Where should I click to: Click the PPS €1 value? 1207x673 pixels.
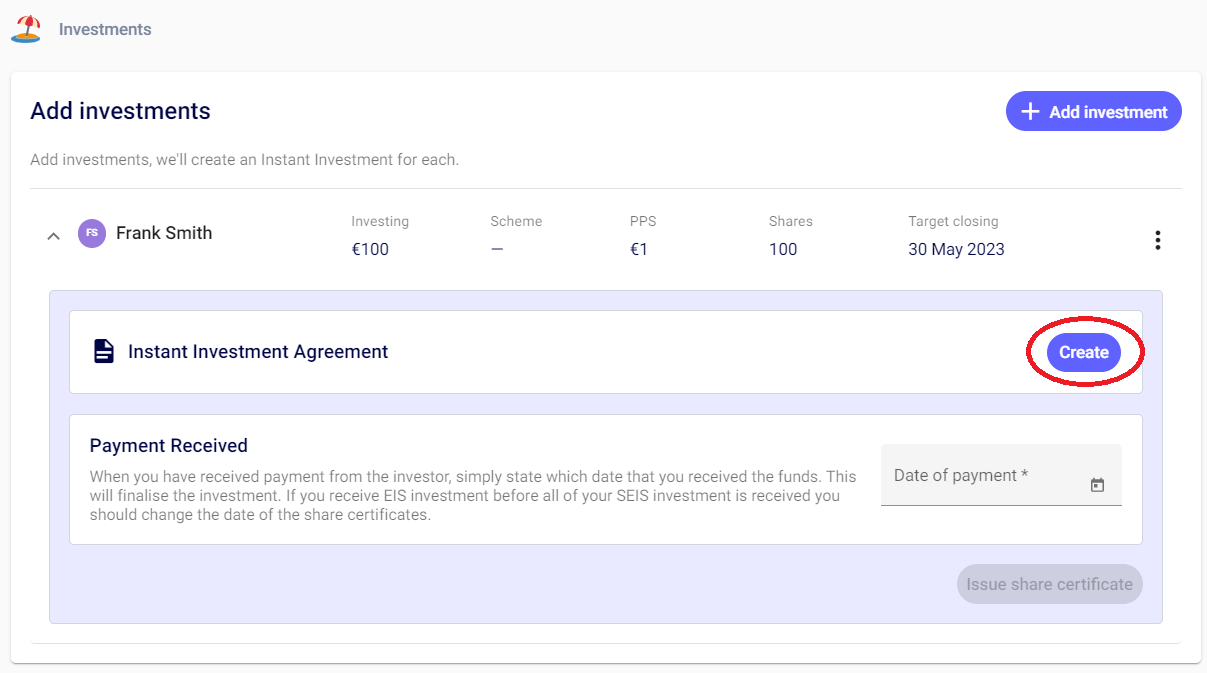[639, 249]
